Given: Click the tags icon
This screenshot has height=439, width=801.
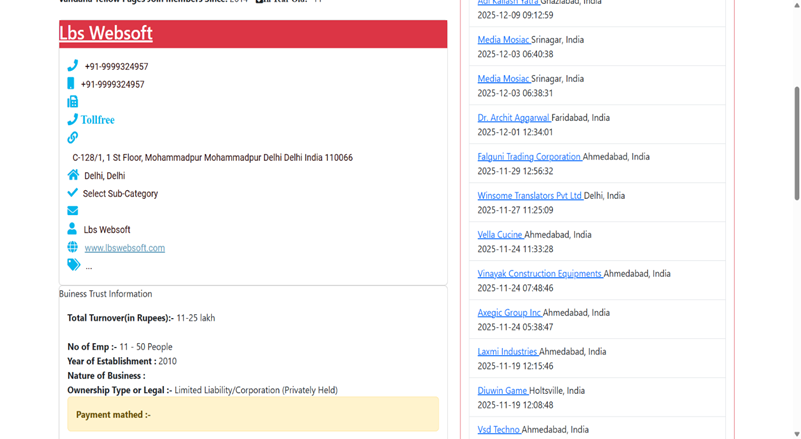Looking at the screenshot, I should pos(73,265).
